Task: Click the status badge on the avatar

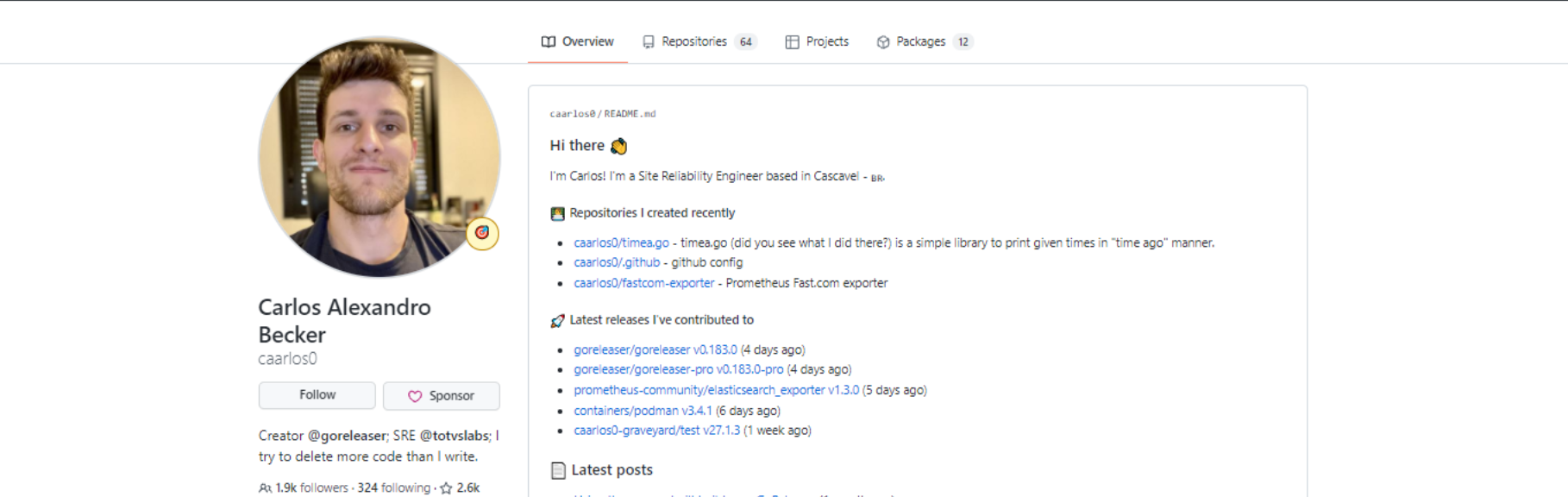Action: tap(482, 233)
